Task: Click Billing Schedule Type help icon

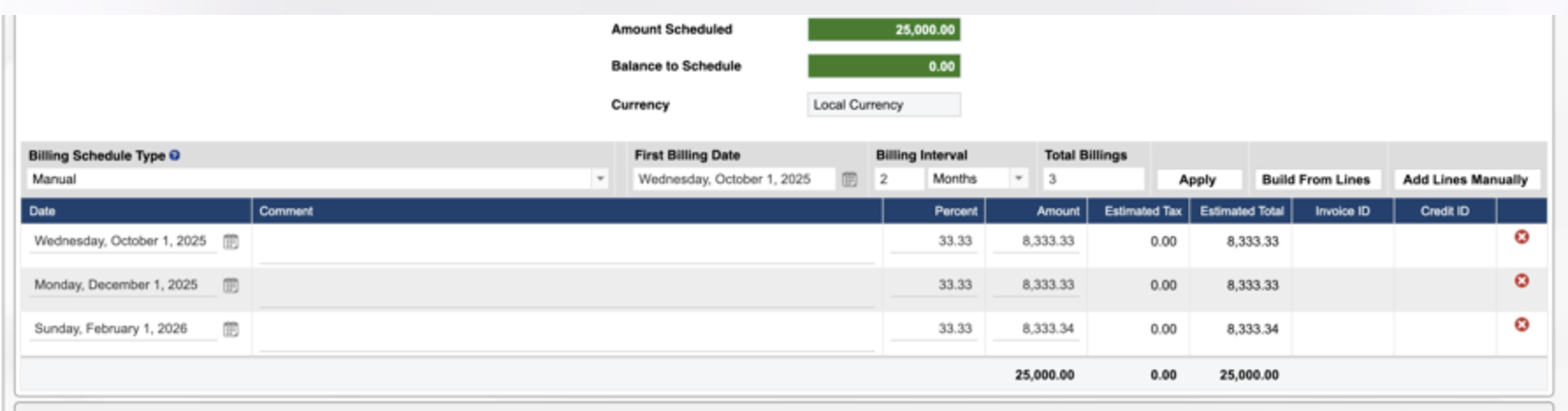Action: (175, 155)
